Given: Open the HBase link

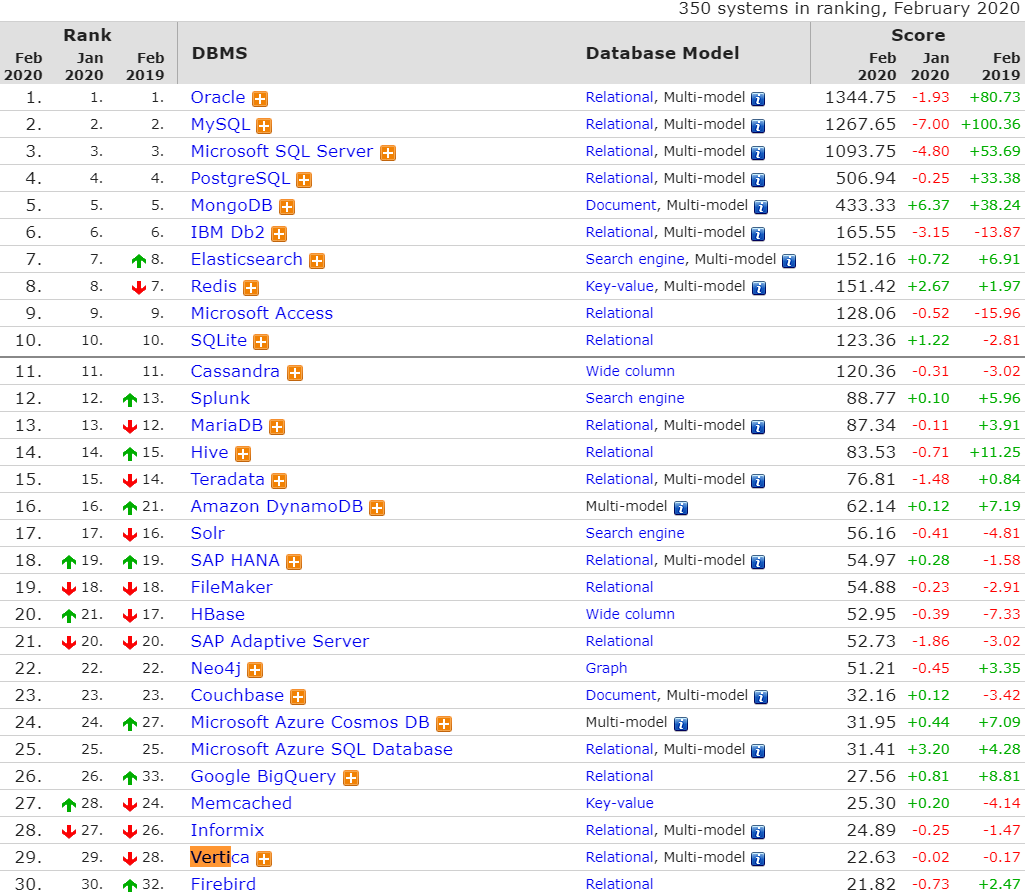Looking at the screenshot, I should (217, 614).
